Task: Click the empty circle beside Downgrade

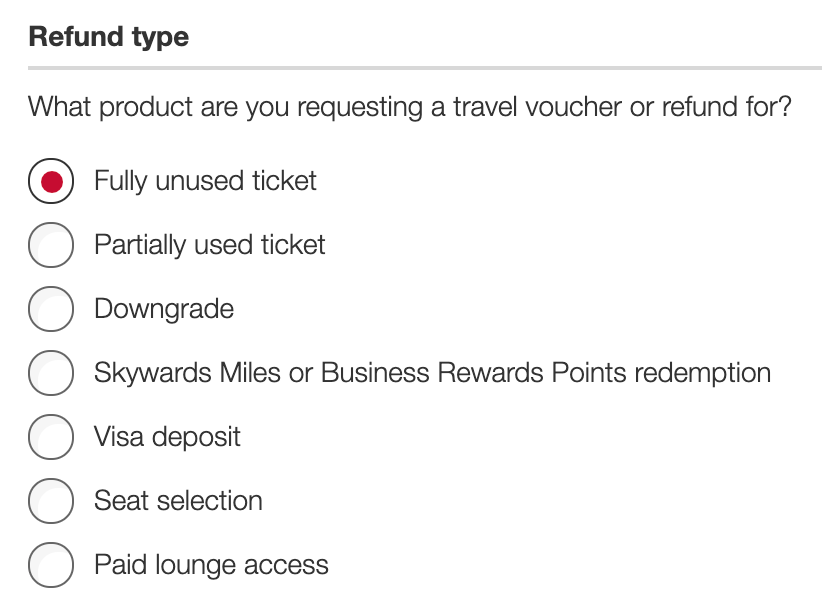Action: 50,309
